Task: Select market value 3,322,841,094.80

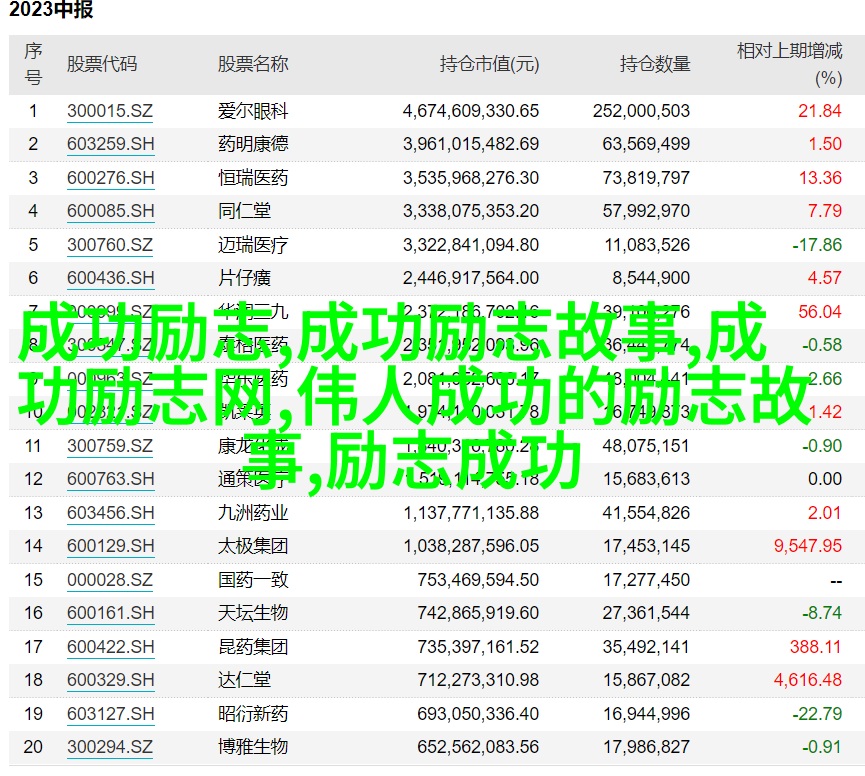Action: coord(471,245)
